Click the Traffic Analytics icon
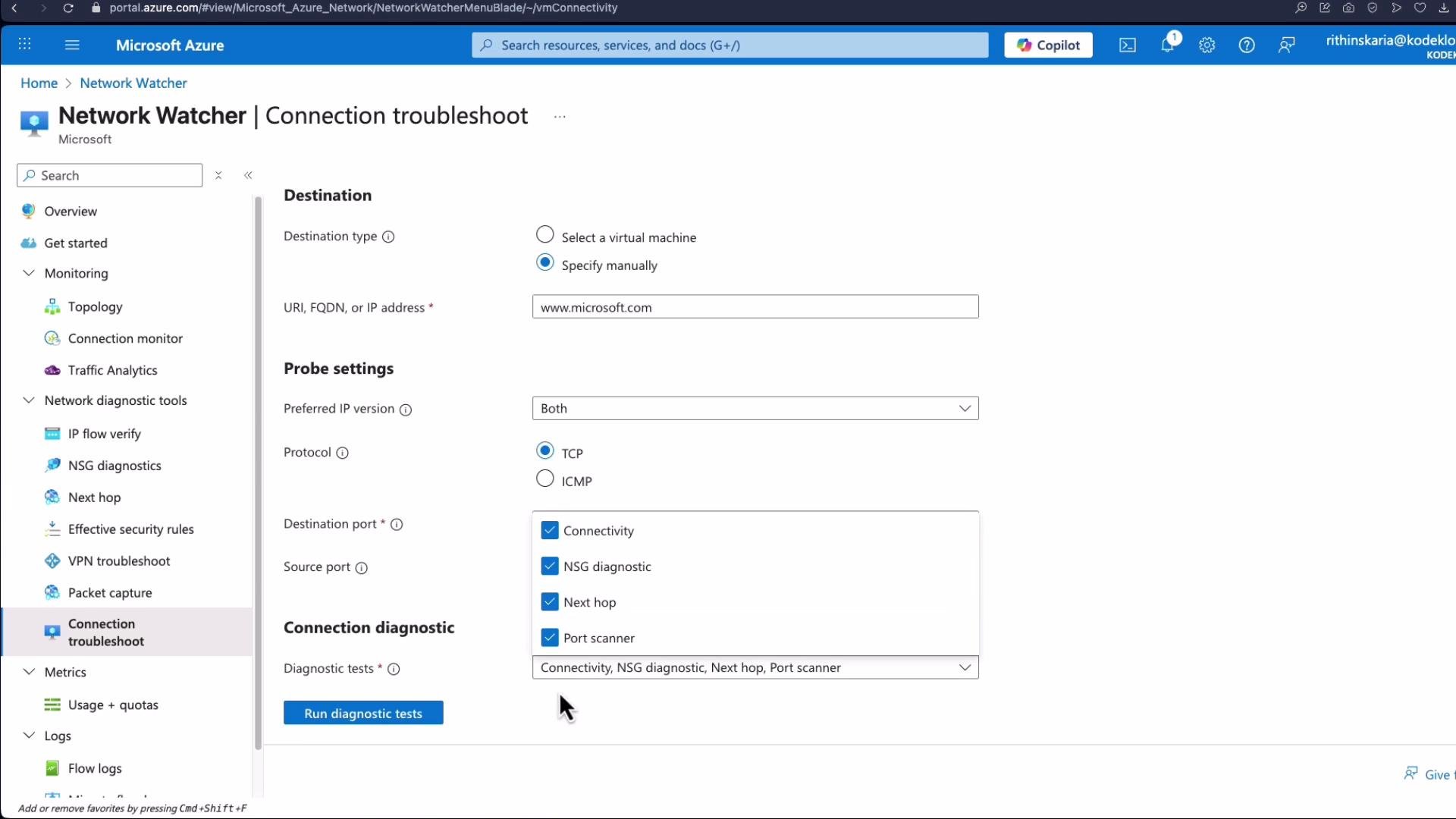The width and height of the screenshot is (1456, 819). coord(52,370)
